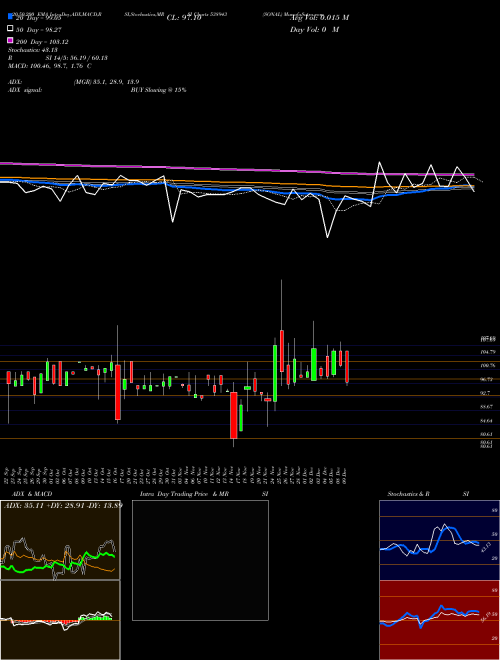500x660 pixels.
Task: Click the '(MGR) 35.1, 28.9, 13.9' ADX values
Action: pos(106,82)
